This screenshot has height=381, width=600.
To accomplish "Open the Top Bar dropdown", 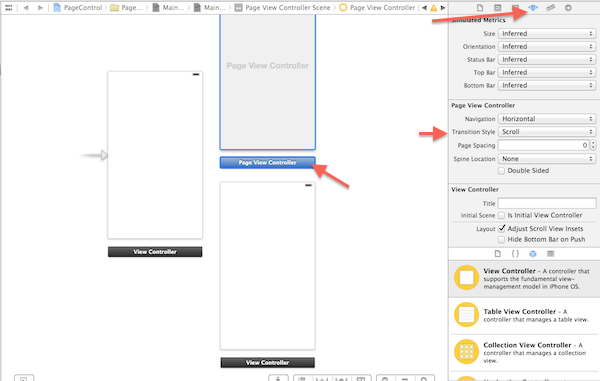I will (547, 73).
